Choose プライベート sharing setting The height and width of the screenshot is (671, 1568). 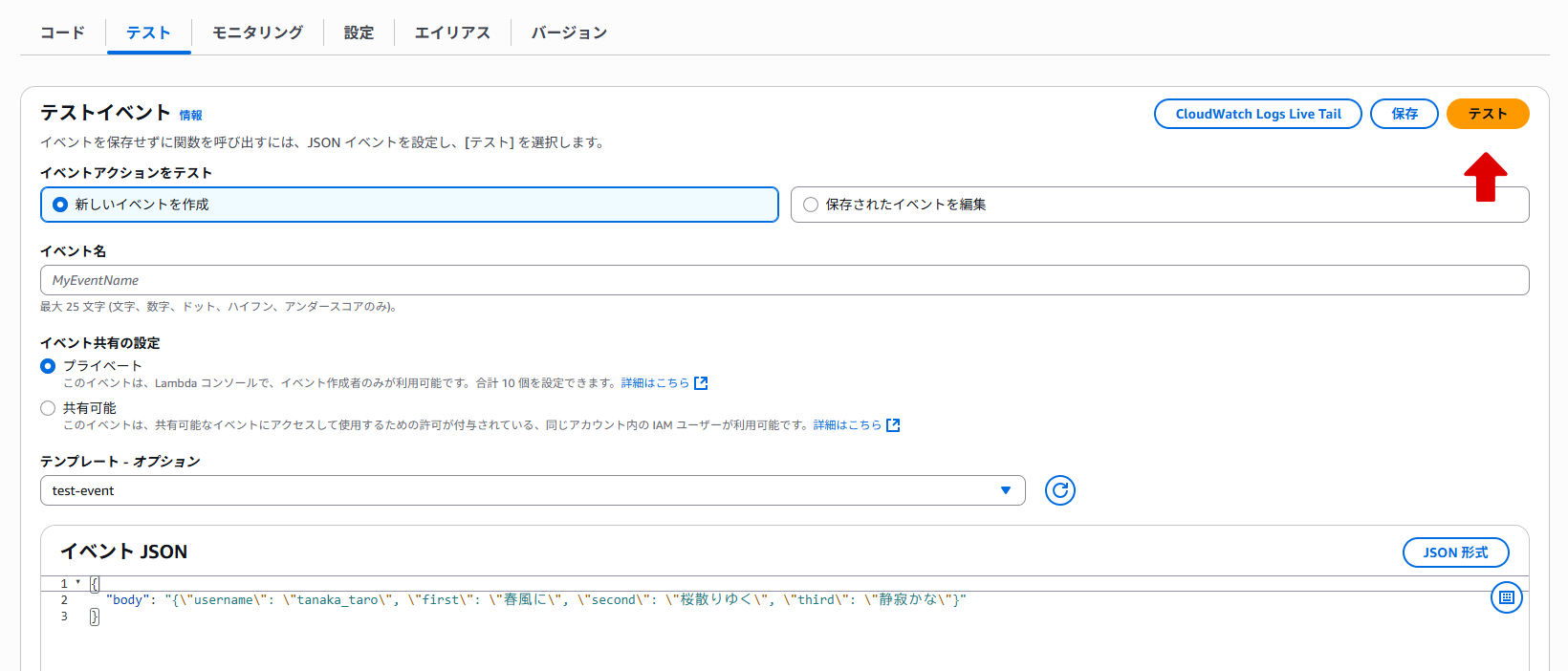tap(48, 366)
